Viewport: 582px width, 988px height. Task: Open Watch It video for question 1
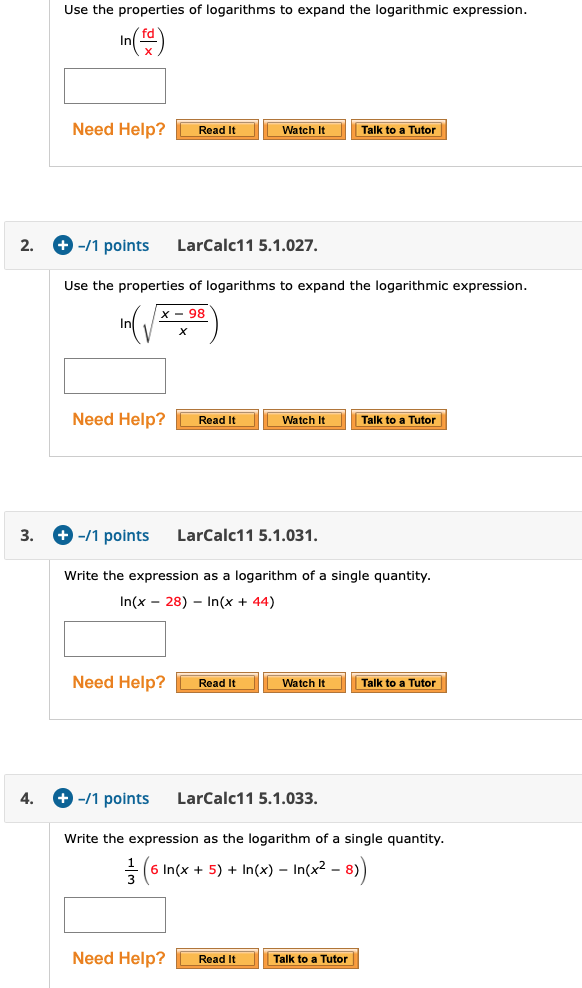pyautogui.click(x=304, y=129)
